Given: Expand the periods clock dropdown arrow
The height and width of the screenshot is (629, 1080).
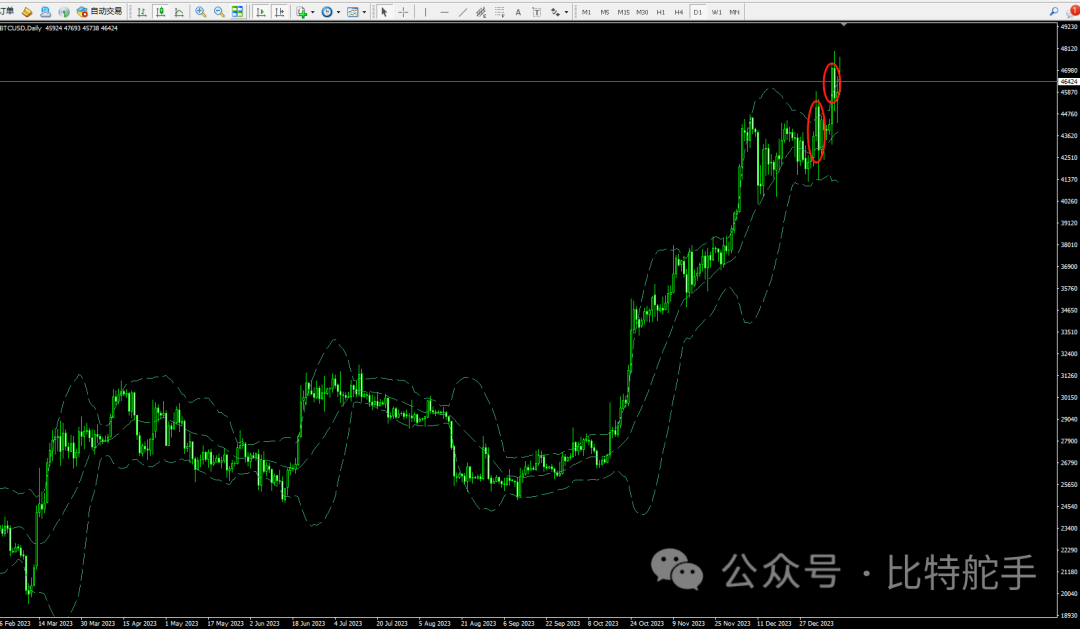Looking at the screenshot, I should [338, 12].
